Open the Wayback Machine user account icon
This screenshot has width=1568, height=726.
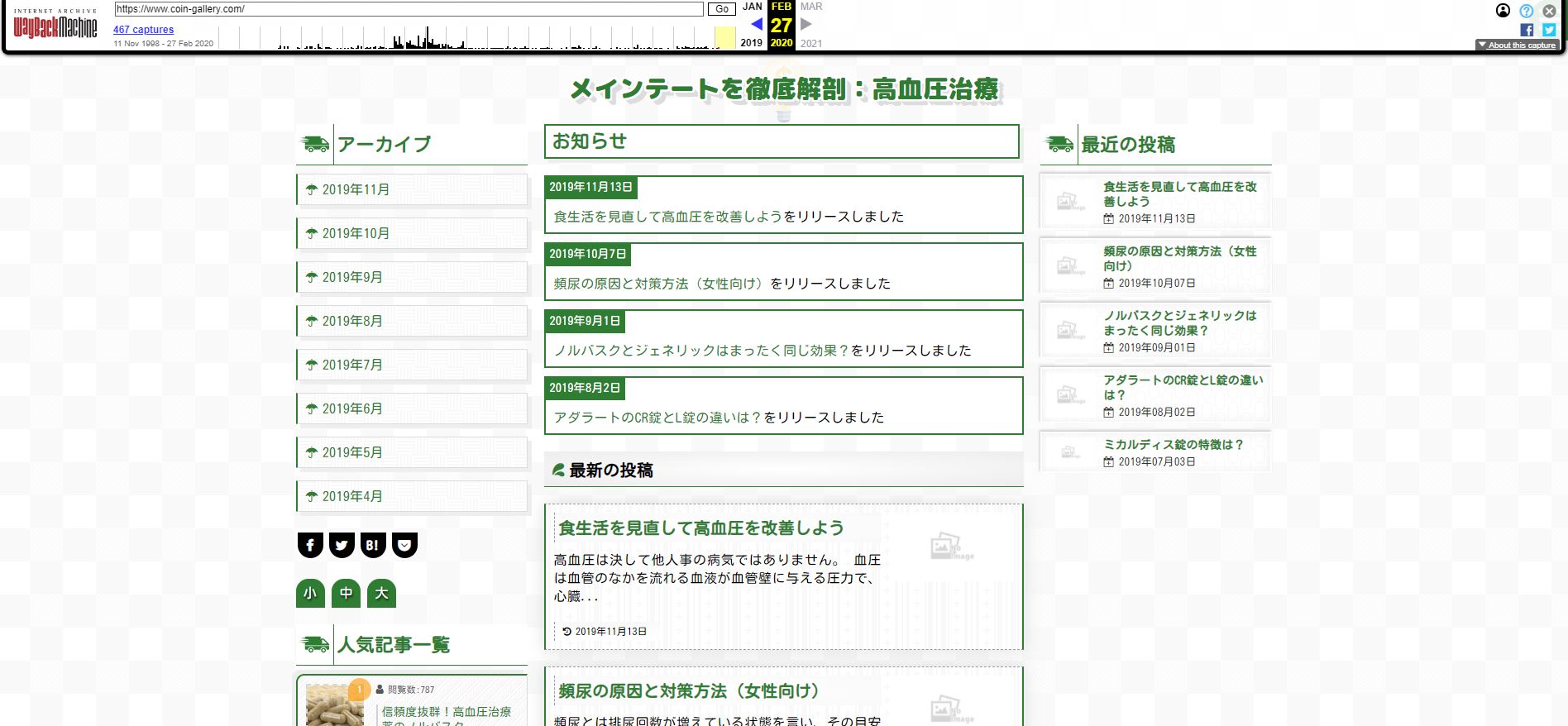coord(1503,11)
